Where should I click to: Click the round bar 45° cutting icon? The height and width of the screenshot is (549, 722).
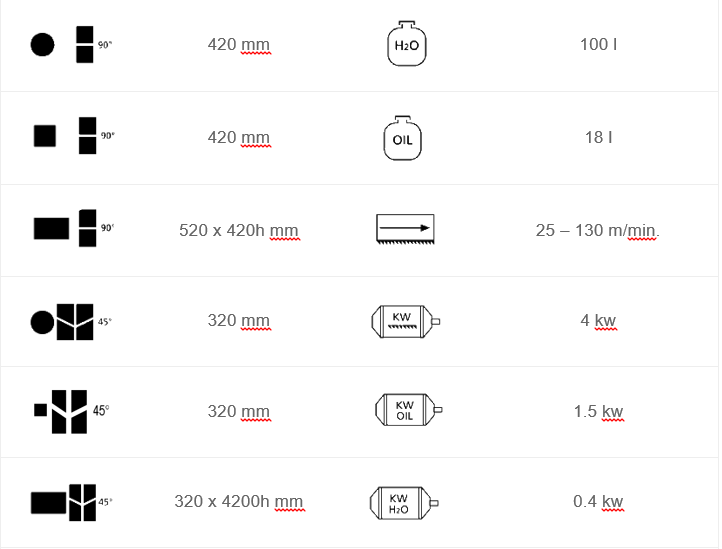71,321
